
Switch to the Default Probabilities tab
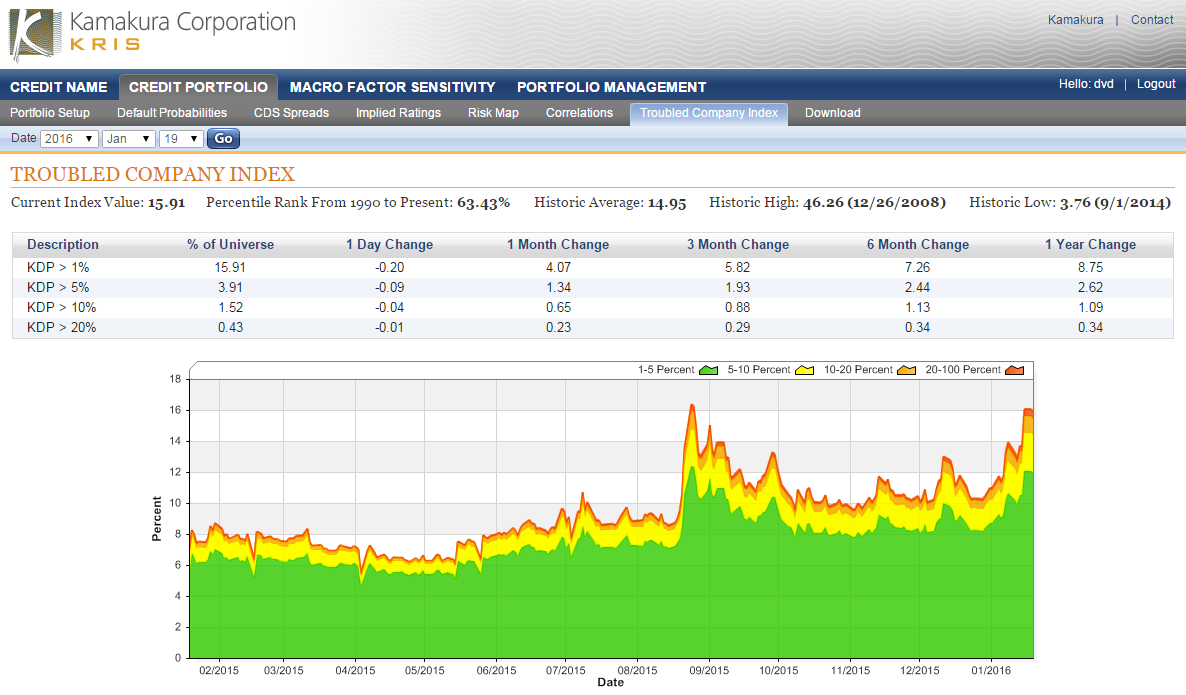[x=172, y=113]
